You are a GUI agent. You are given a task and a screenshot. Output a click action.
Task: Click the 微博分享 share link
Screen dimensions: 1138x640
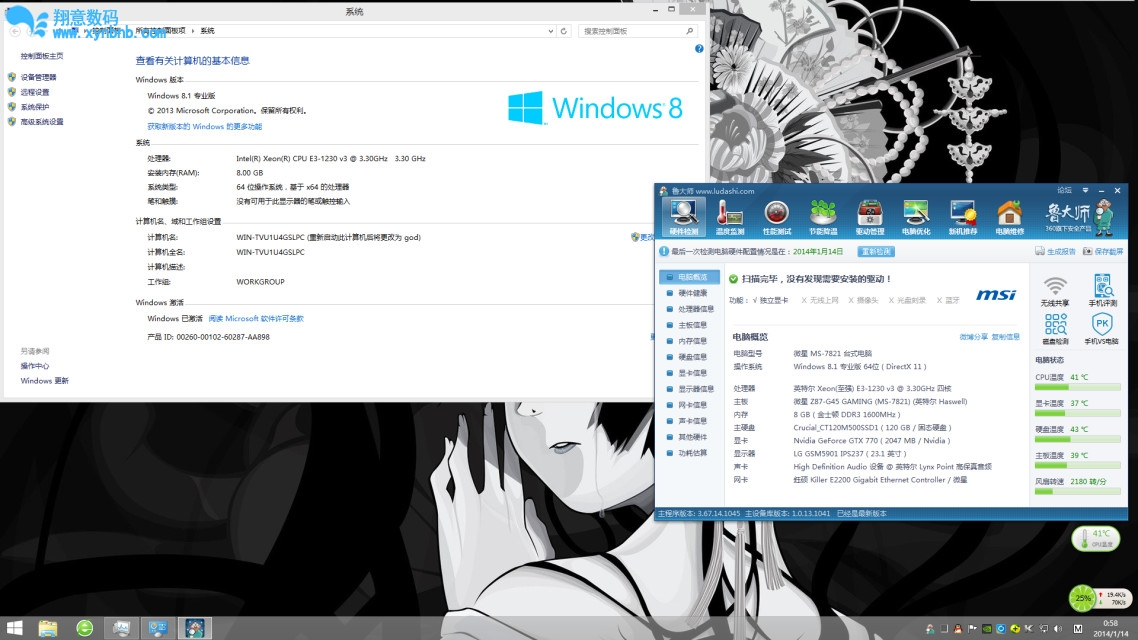(973, 337)
